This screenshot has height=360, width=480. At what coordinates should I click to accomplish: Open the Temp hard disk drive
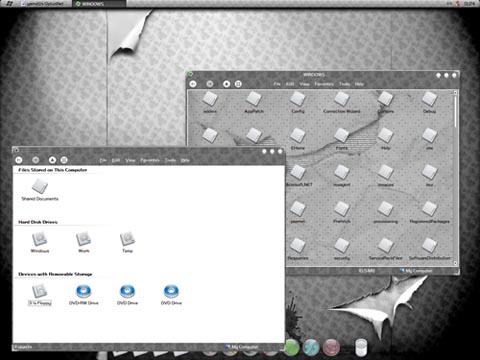tap(127, 242)
